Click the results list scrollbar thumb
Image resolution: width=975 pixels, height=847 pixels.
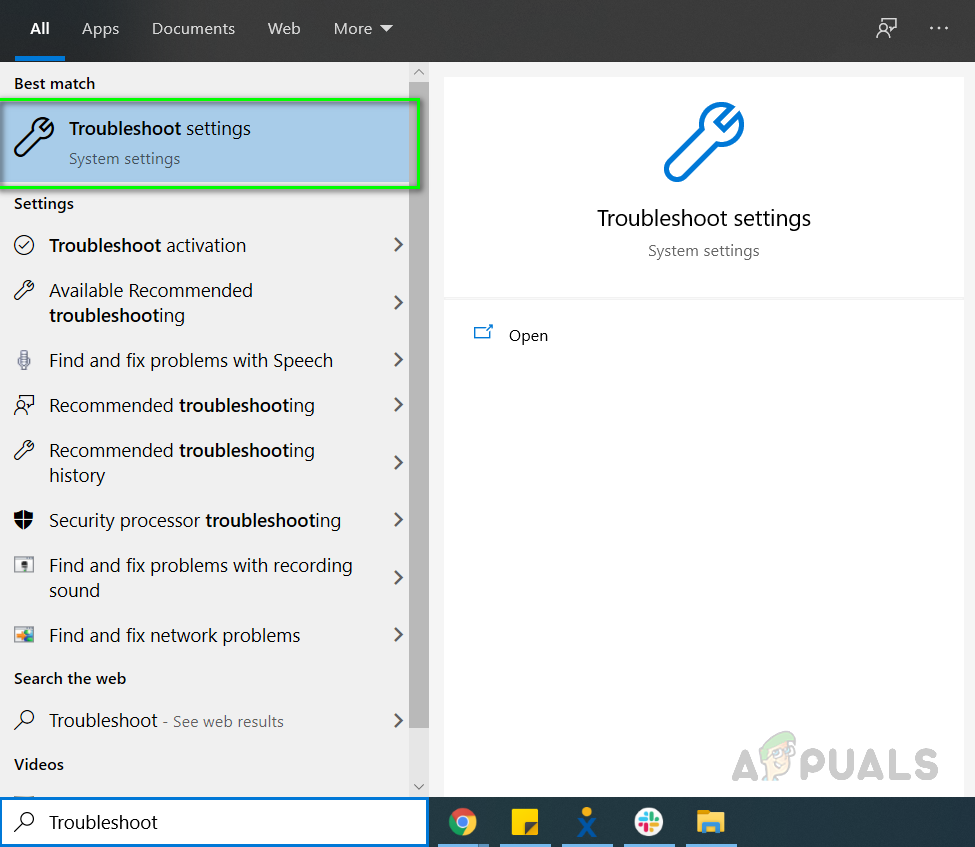point(419,404)
